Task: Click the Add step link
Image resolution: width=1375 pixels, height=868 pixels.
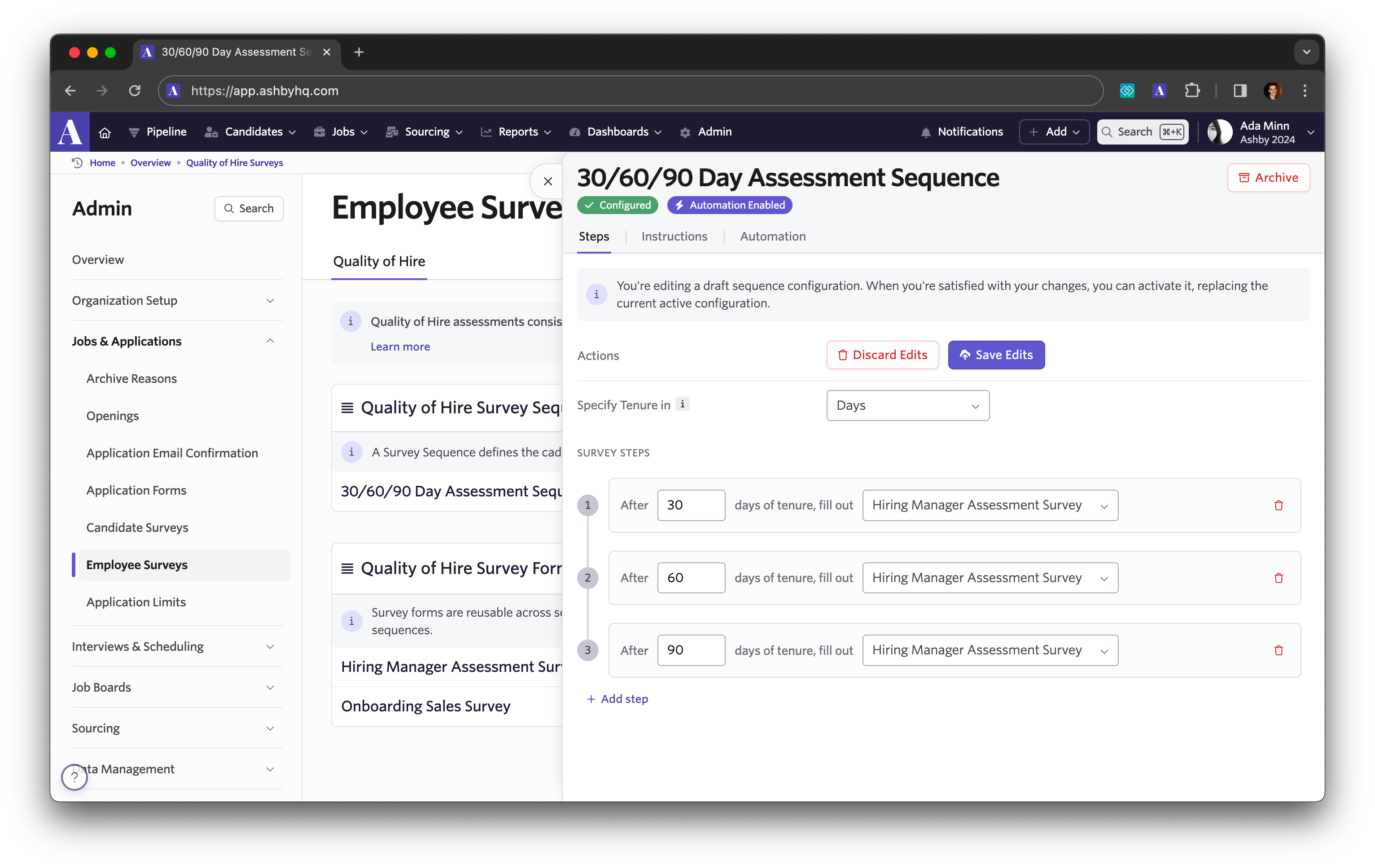Action: coord(618,699)
